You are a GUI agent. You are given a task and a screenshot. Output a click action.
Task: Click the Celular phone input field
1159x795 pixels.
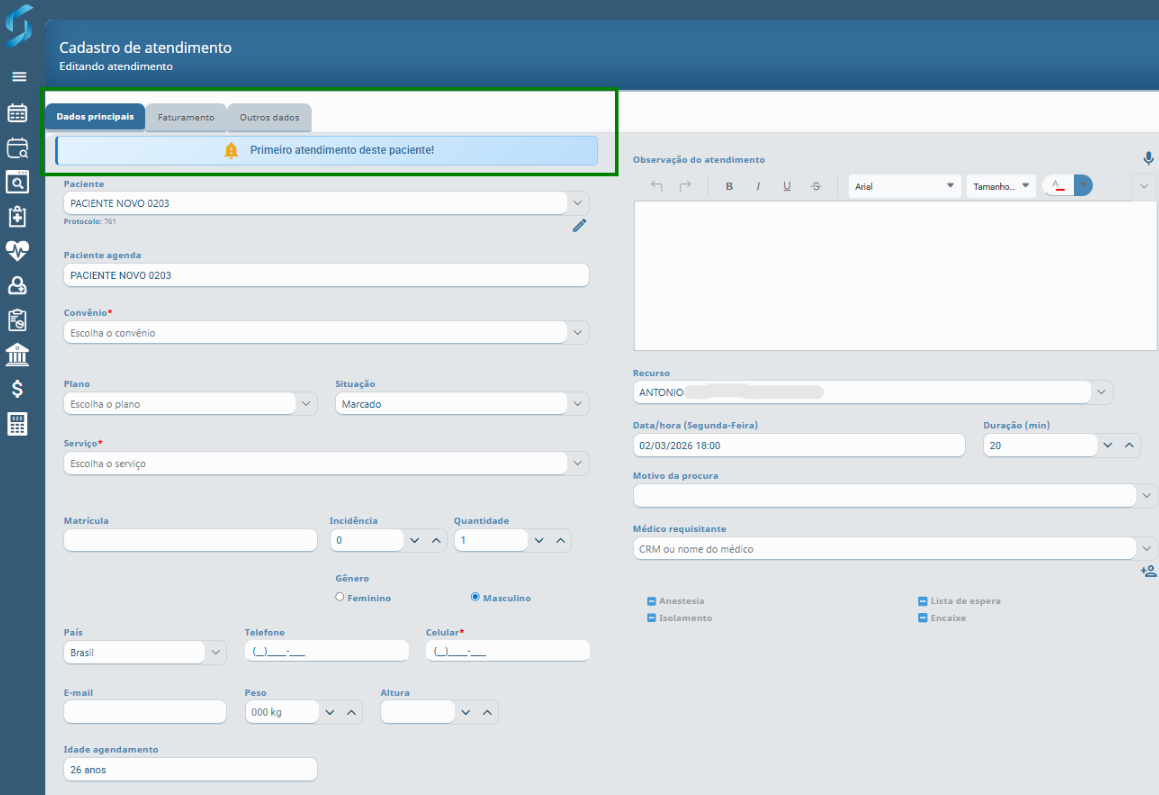tap(507, 651)
